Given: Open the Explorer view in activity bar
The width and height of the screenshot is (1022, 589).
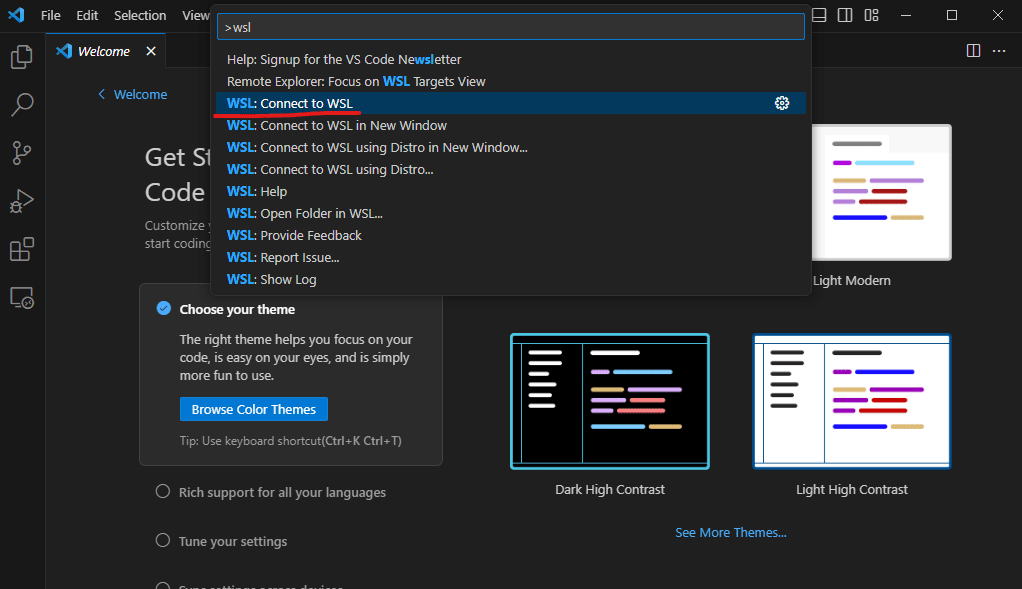Looking at the screenshot, I should coord(22,57).
